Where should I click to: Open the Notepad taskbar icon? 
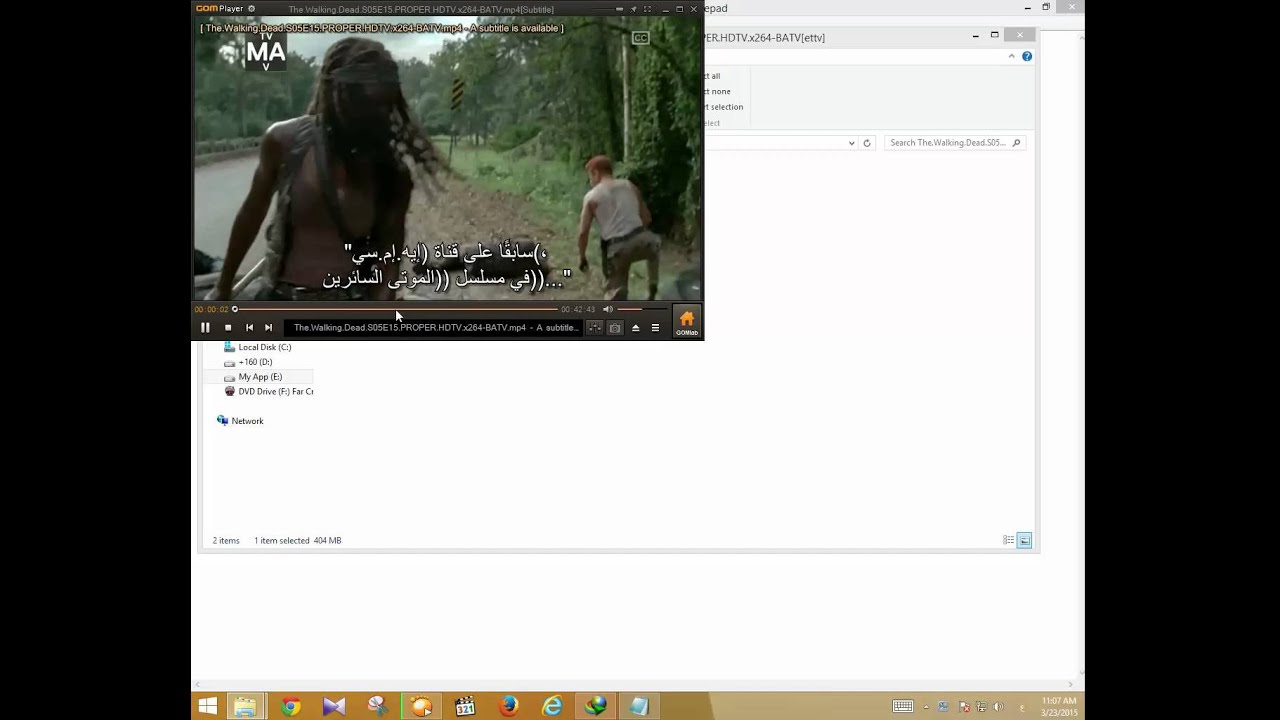tap(639, 707)
